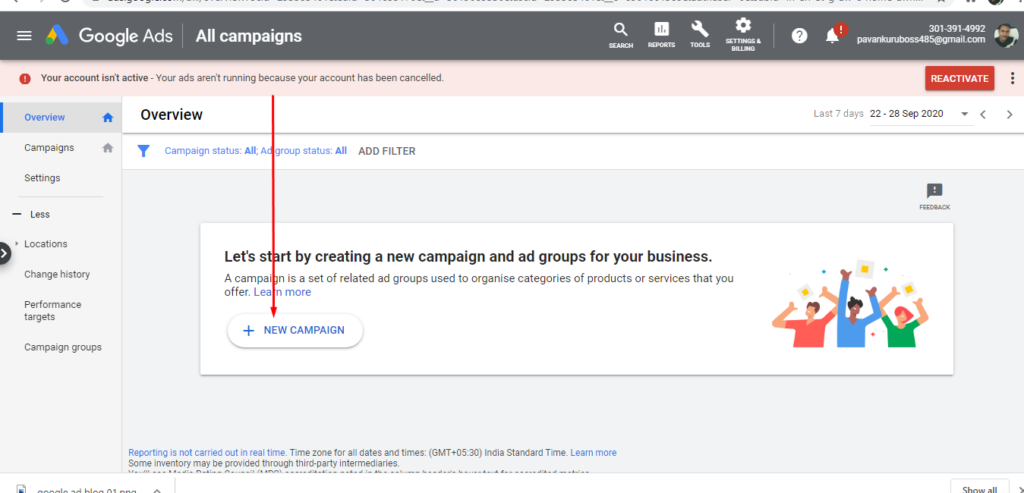Click ADD FILTER
This screenshot has height=493, width=1024.
coord(387,151)
